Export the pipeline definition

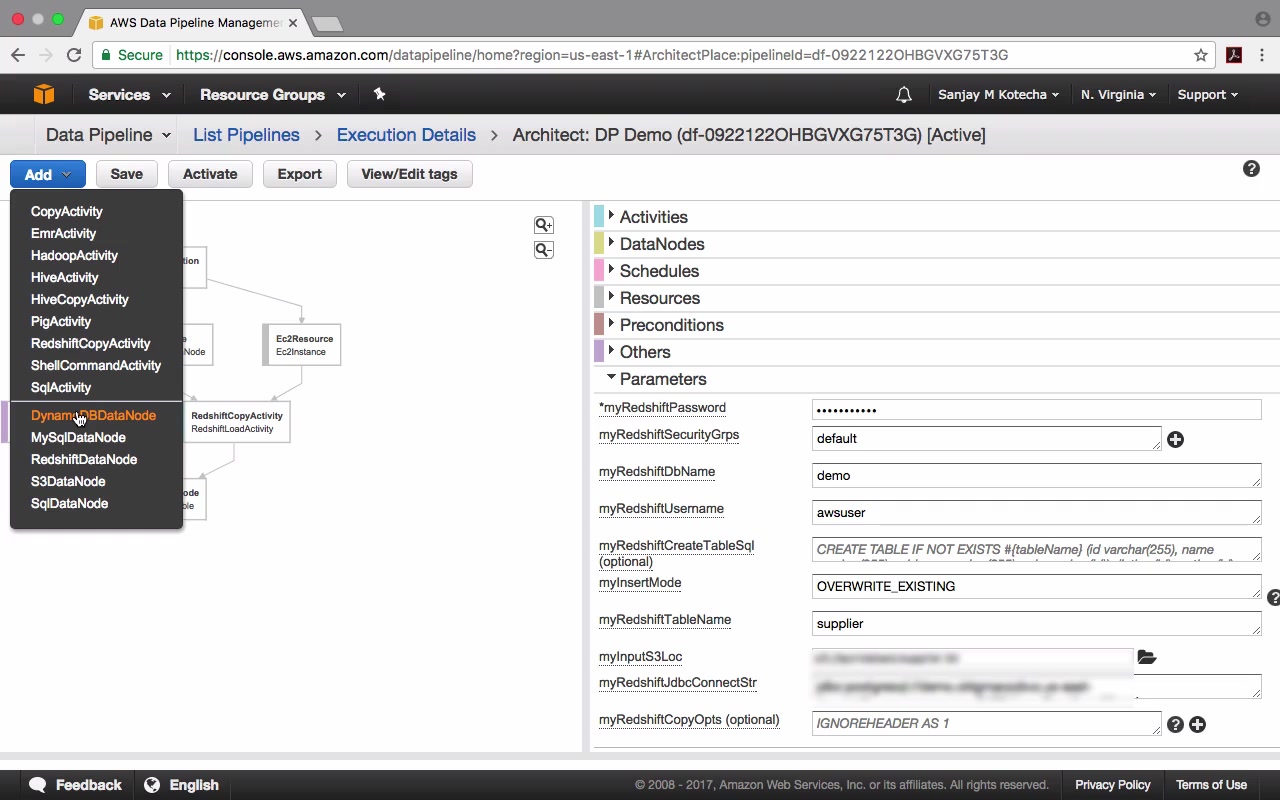tap(299, 174)
